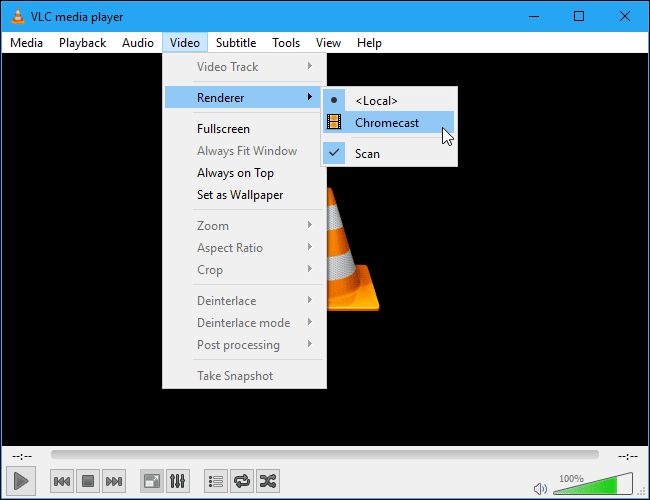Toggle fullscreen video icon in control bar
650x500 pixels.
(x=152, y=481)
